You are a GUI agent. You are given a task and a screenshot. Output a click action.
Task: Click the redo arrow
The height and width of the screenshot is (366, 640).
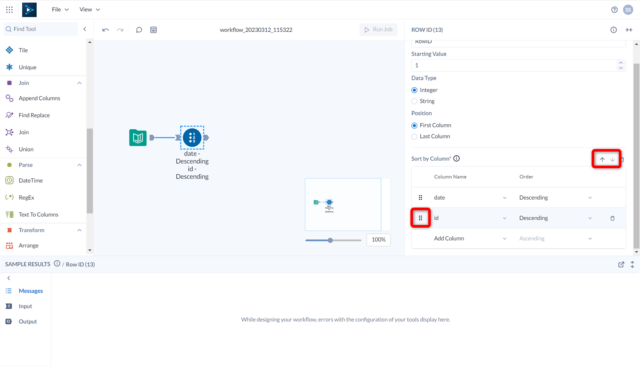pyautogui.click(x=120, y=30)
